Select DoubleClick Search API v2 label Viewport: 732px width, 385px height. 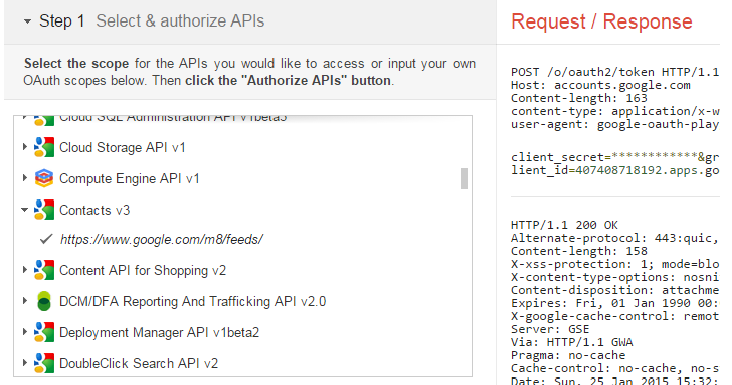pos(139,364)
